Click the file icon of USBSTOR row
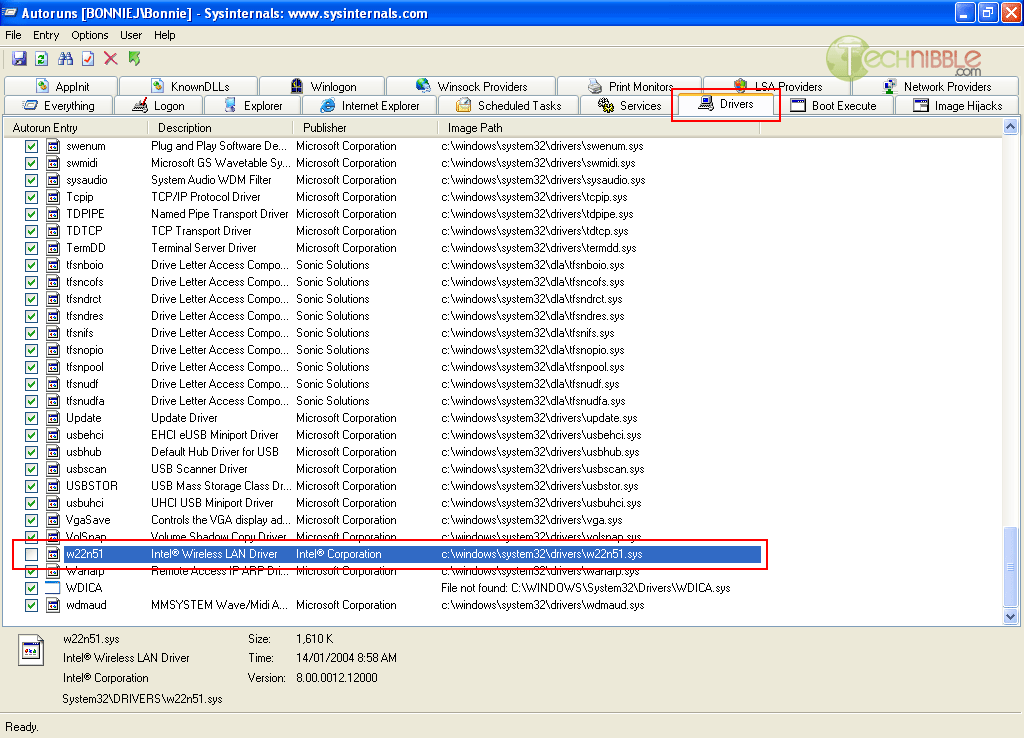This screenshot has height=738, width=1024. (x=53, y=486)
